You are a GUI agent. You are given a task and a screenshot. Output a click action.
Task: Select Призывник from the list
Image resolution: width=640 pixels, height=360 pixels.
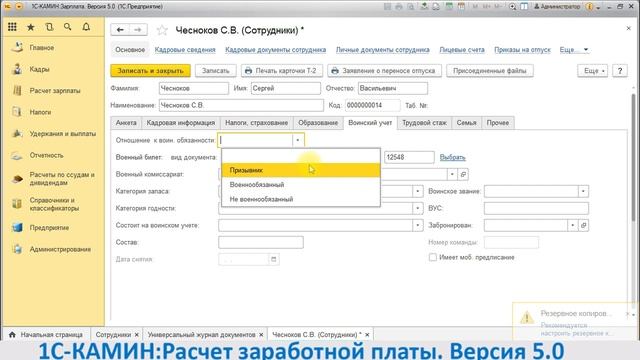pos(301,170)
